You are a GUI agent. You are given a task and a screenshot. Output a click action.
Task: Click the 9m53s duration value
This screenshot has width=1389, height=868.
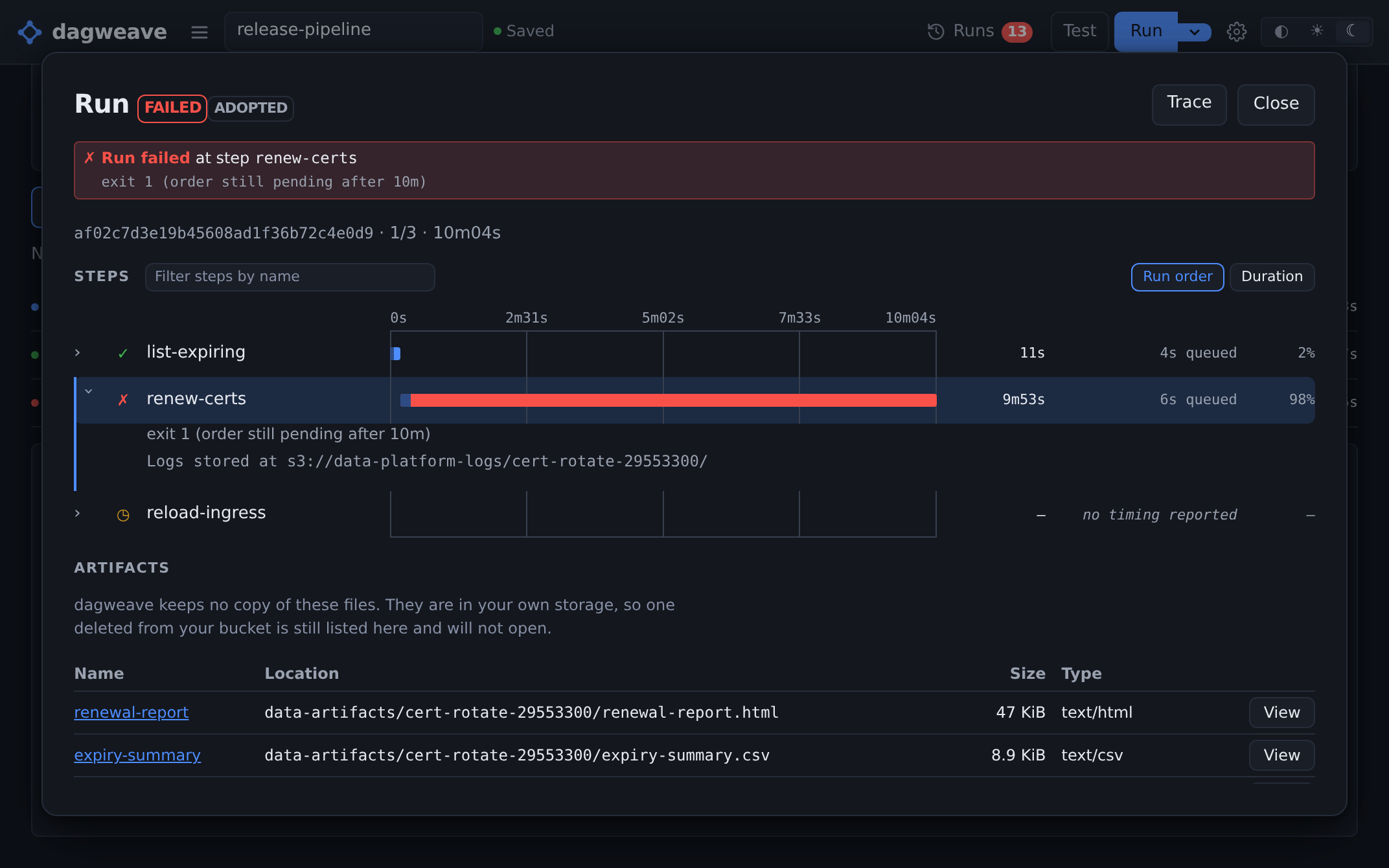(1024, 400)
